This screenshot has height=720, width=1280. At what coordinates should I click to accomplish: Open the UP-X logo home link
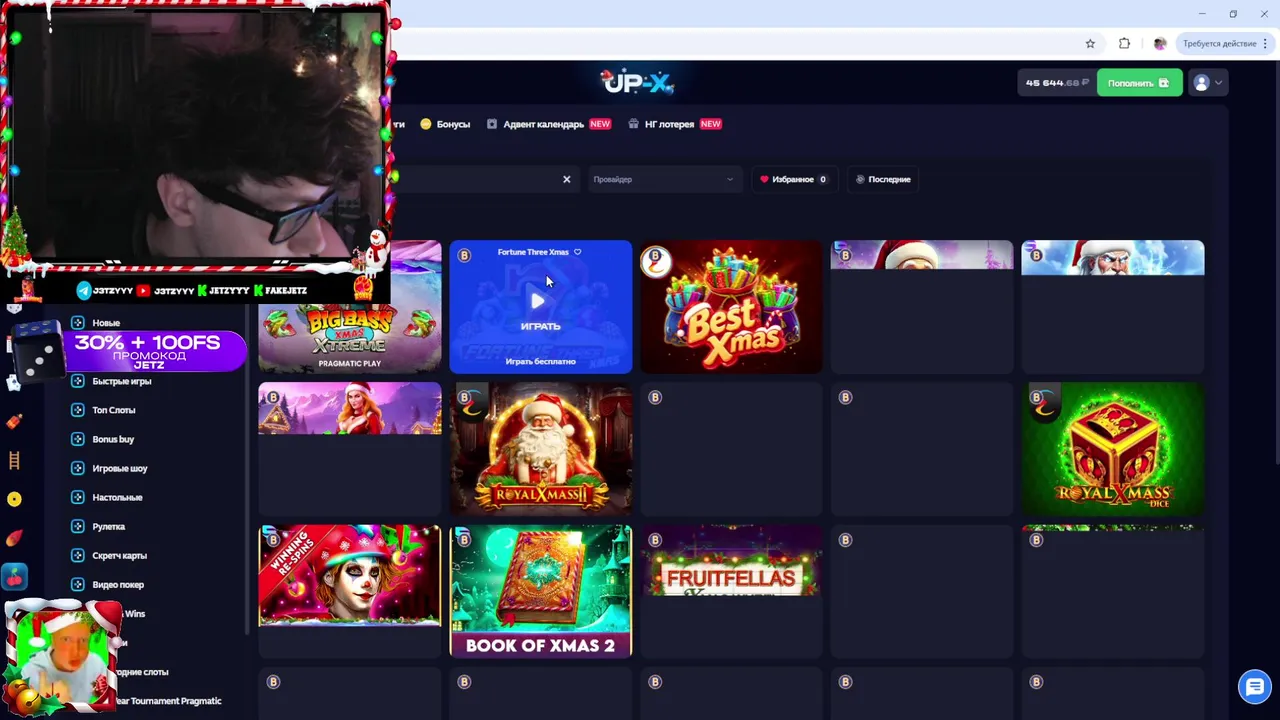tap(637, 82)
